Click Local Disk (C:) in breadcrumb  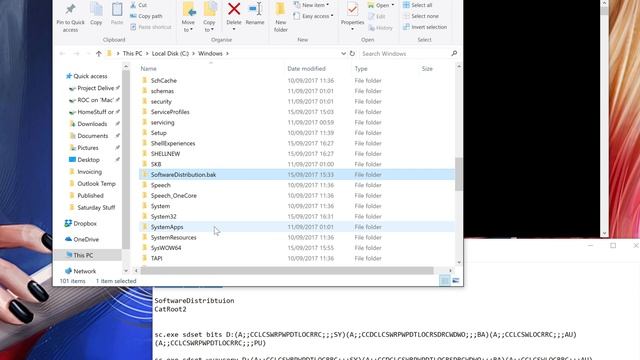170,53
